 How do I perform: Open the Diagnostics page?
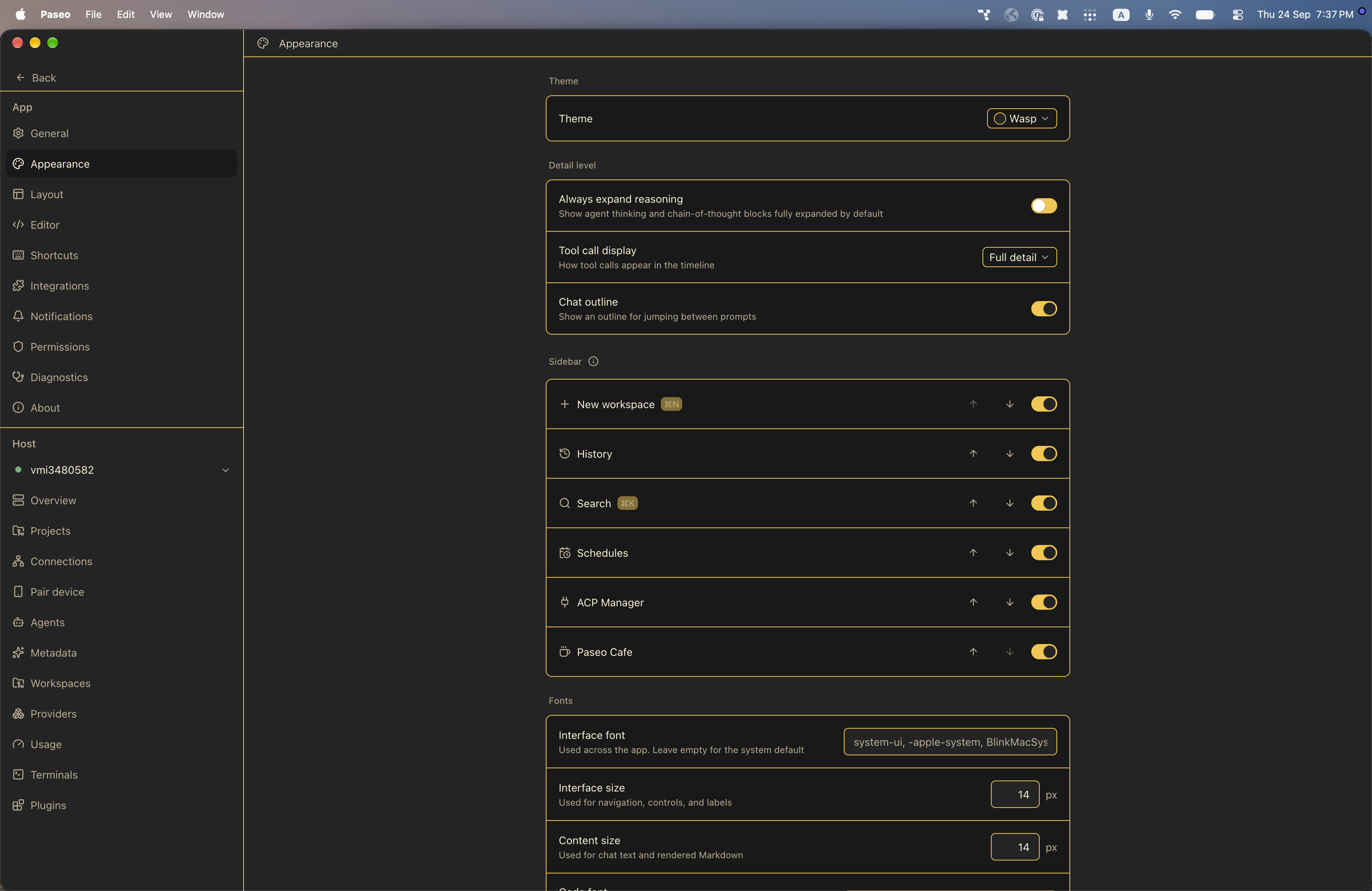(122, 378)
